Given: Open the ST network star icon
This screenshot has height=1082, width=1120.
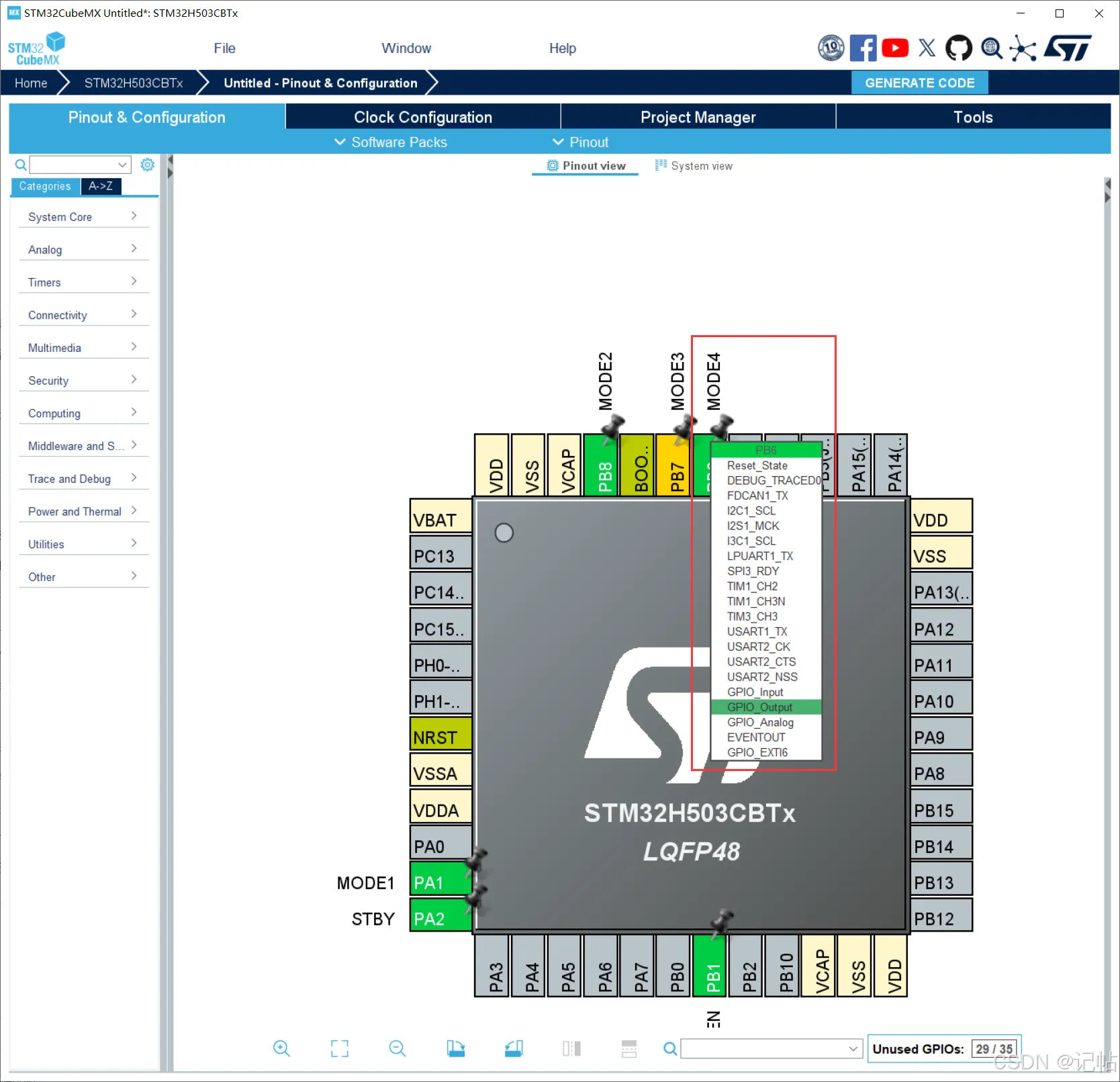Looking at the screenshot, I should tap(1023, 48).
